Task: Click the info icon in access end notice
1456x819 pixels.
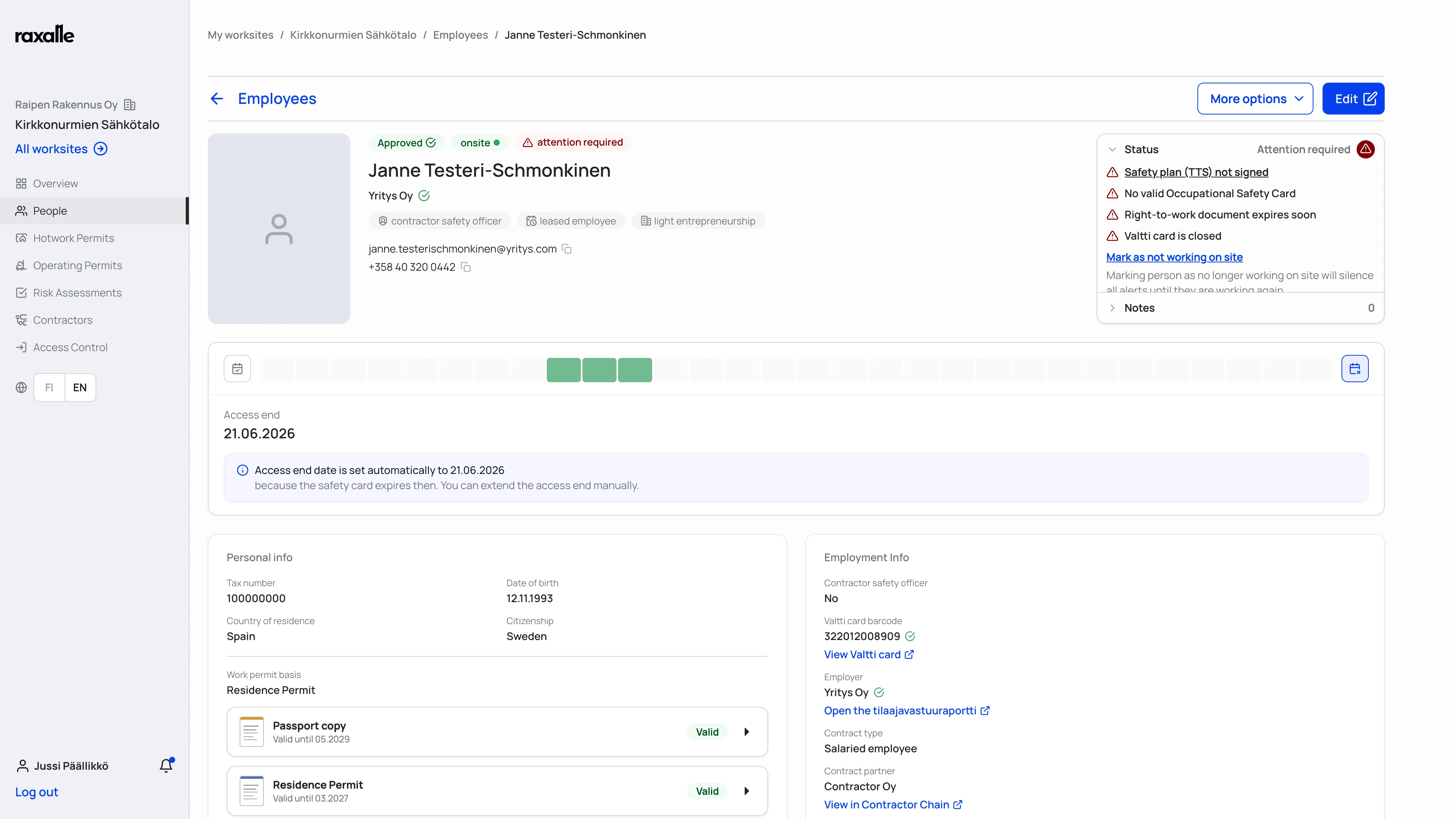Action: point(243,470)
